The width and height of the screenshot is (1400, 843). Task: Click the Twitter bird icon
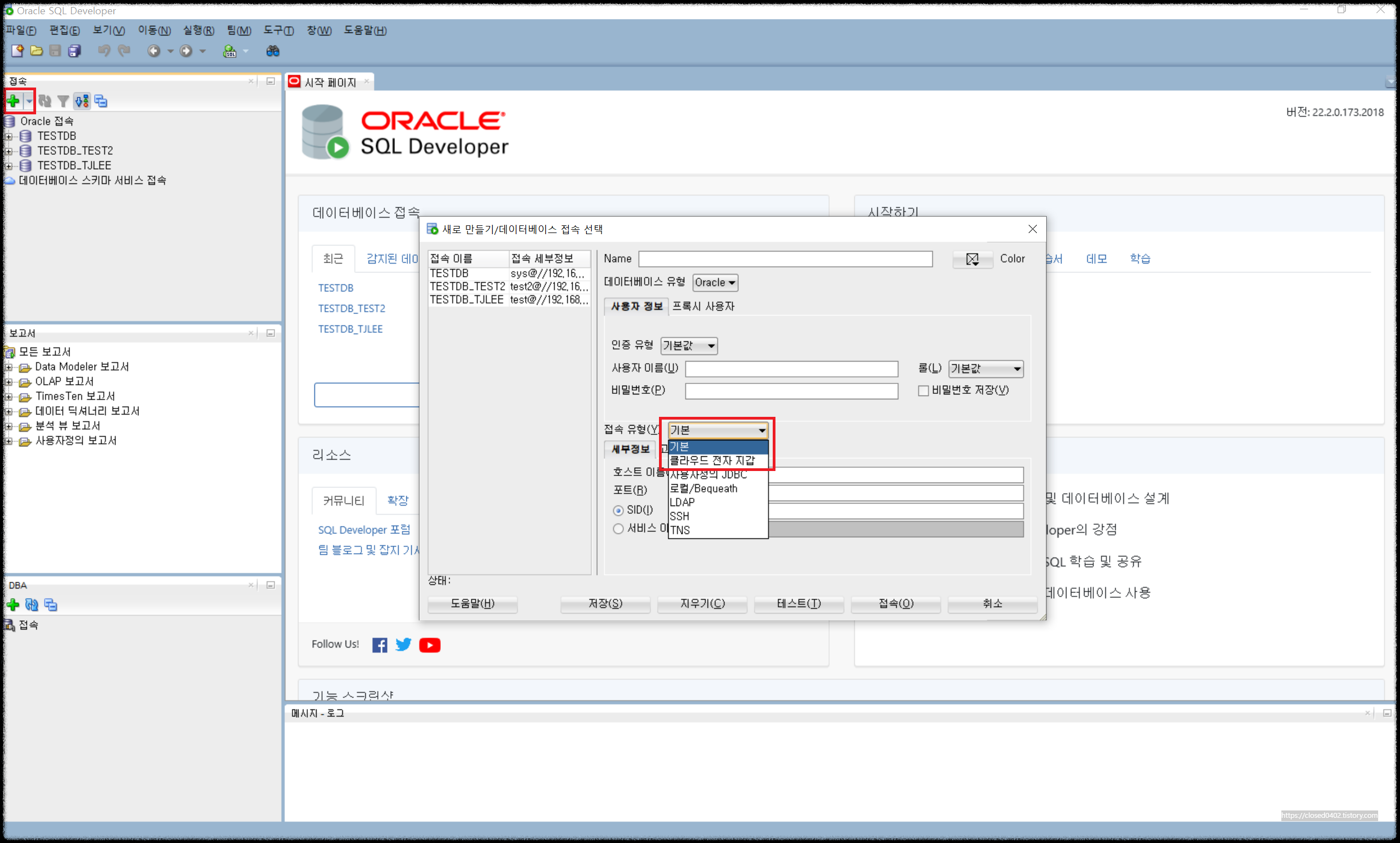point(403,645)
